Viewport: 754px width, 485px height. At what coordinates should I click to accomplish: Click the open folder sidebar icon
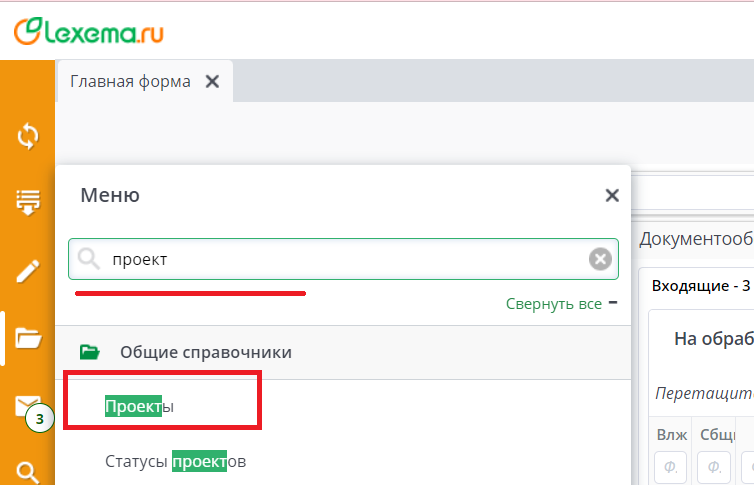pos(28,339)
